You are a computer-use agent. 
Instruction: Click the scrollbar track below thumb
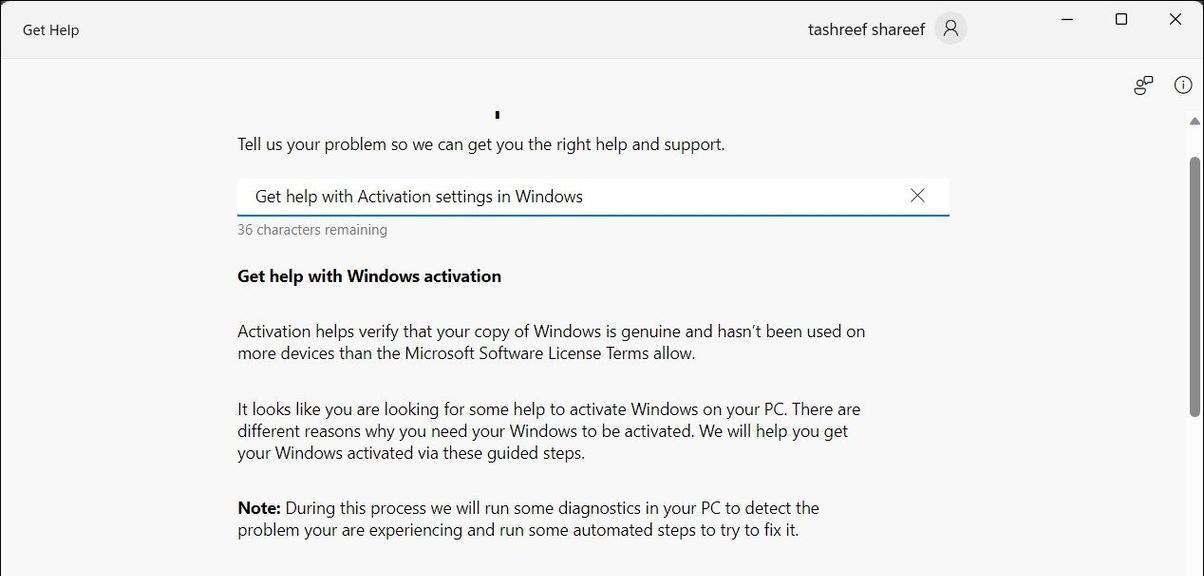1194,496
